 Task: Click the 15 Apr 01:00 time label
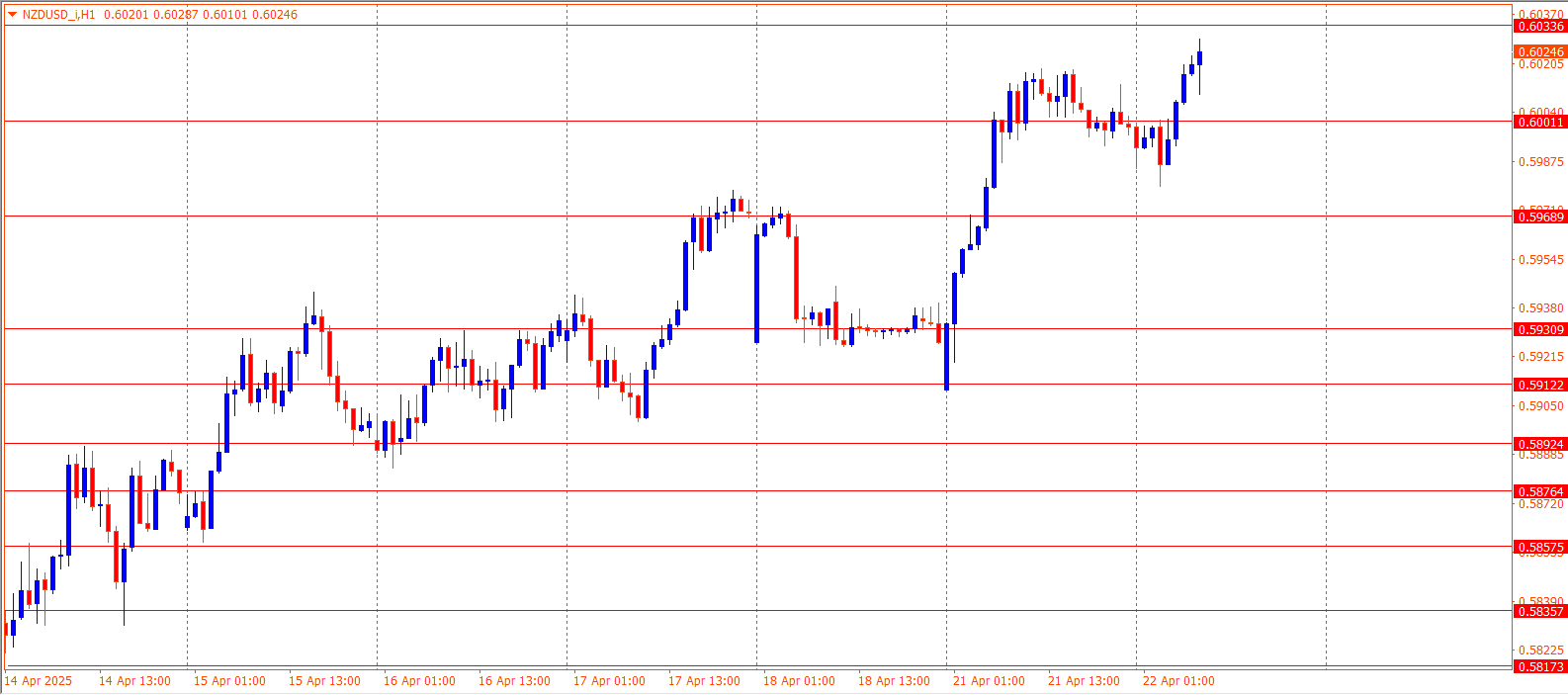(x=229, y=681)
